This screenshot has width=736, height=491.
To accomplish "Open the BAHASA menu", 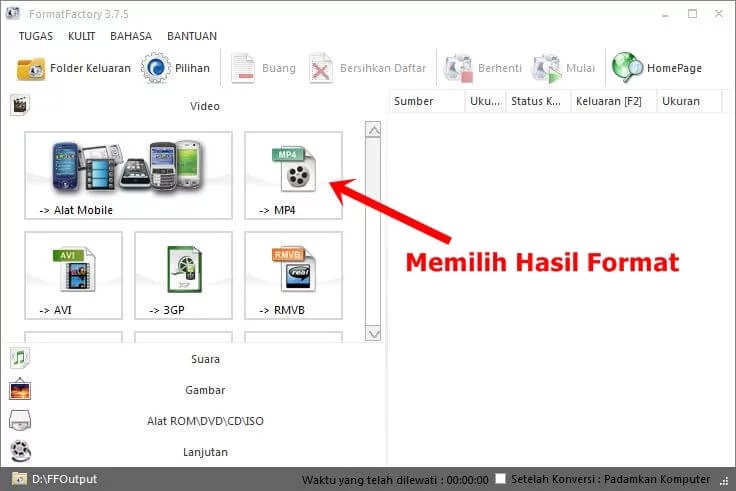I will pyautogui.click(x=131, y=36).
